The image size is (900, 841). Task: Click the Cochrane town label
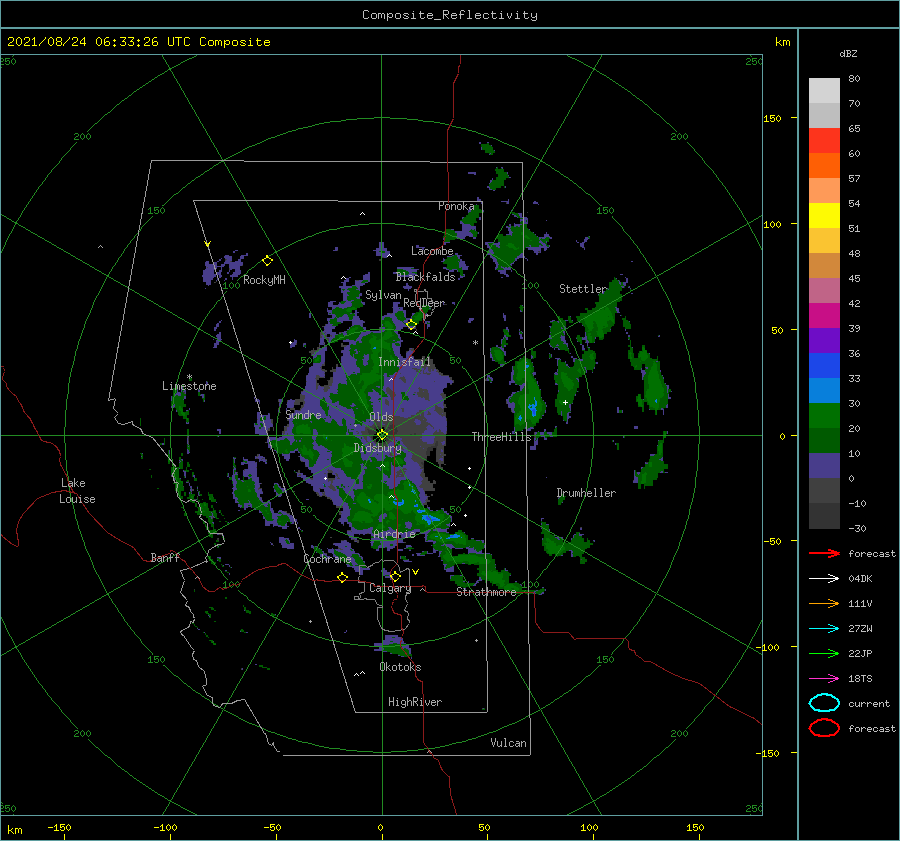point(327,559)
